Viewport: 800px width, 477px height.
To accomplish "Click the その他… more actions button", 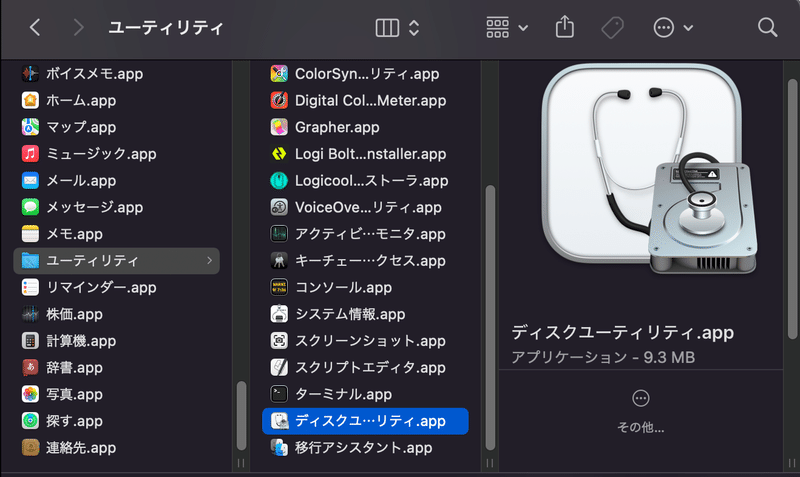I will 641,412.
